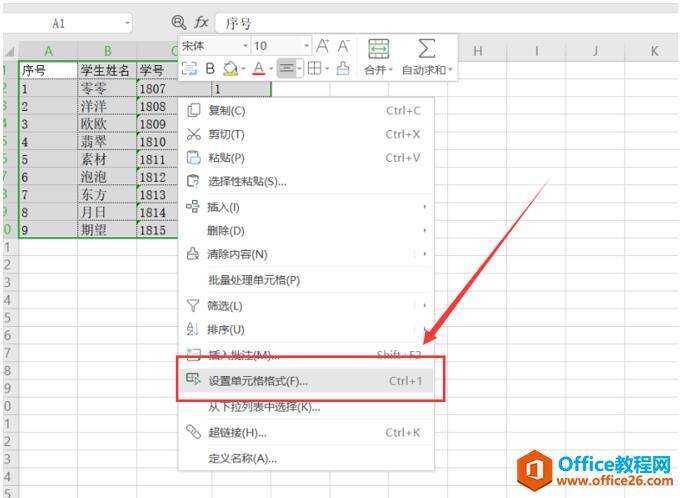Image resolution: width=680 pixels, height=498 pixels.
Task: Choose 批量处理单元格(P)
Action: (x=306, y=280)
